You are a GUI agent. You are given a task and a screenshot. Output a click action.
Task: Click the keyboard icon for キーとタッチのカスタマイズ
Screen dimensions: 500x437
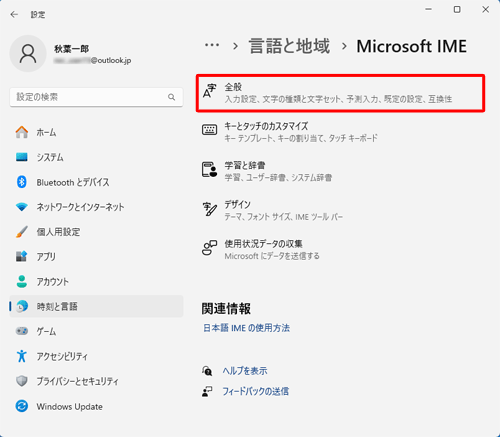pyautogui.click(x=209, y=130)
